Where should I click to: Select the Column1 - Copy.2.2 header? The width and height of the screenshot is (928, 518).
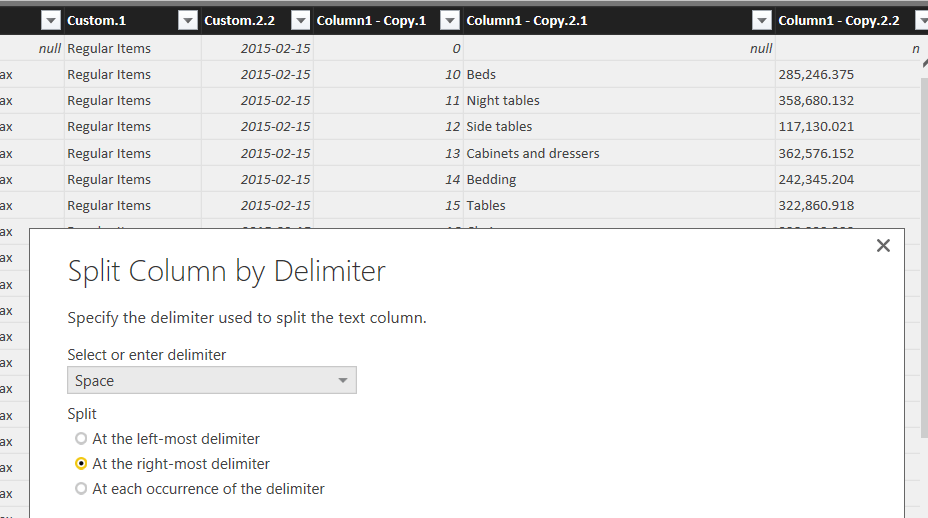[838, 21]
